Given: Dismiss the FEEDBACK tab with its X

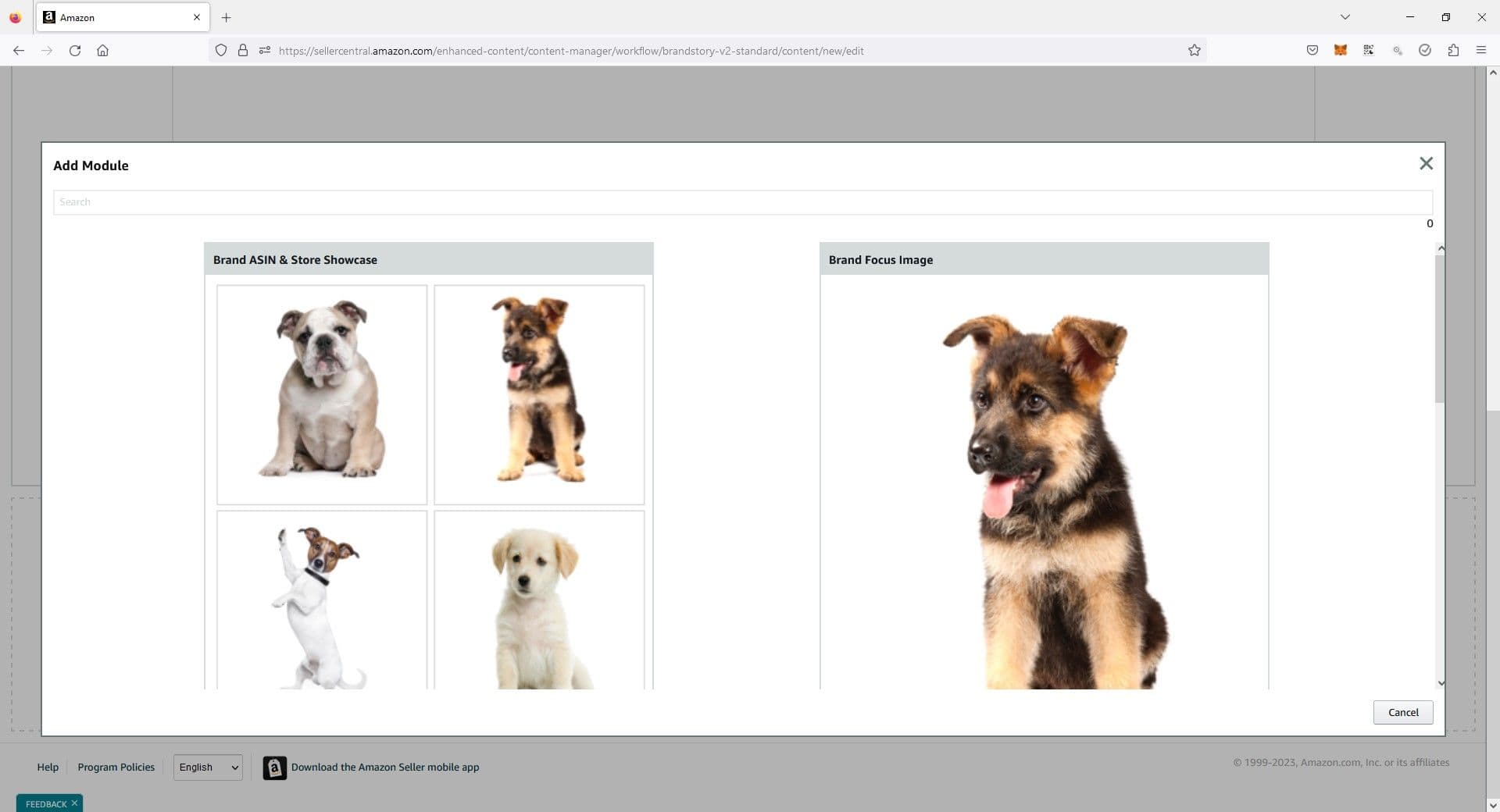Looking at the screenshot, I should (x=75, y=803).
